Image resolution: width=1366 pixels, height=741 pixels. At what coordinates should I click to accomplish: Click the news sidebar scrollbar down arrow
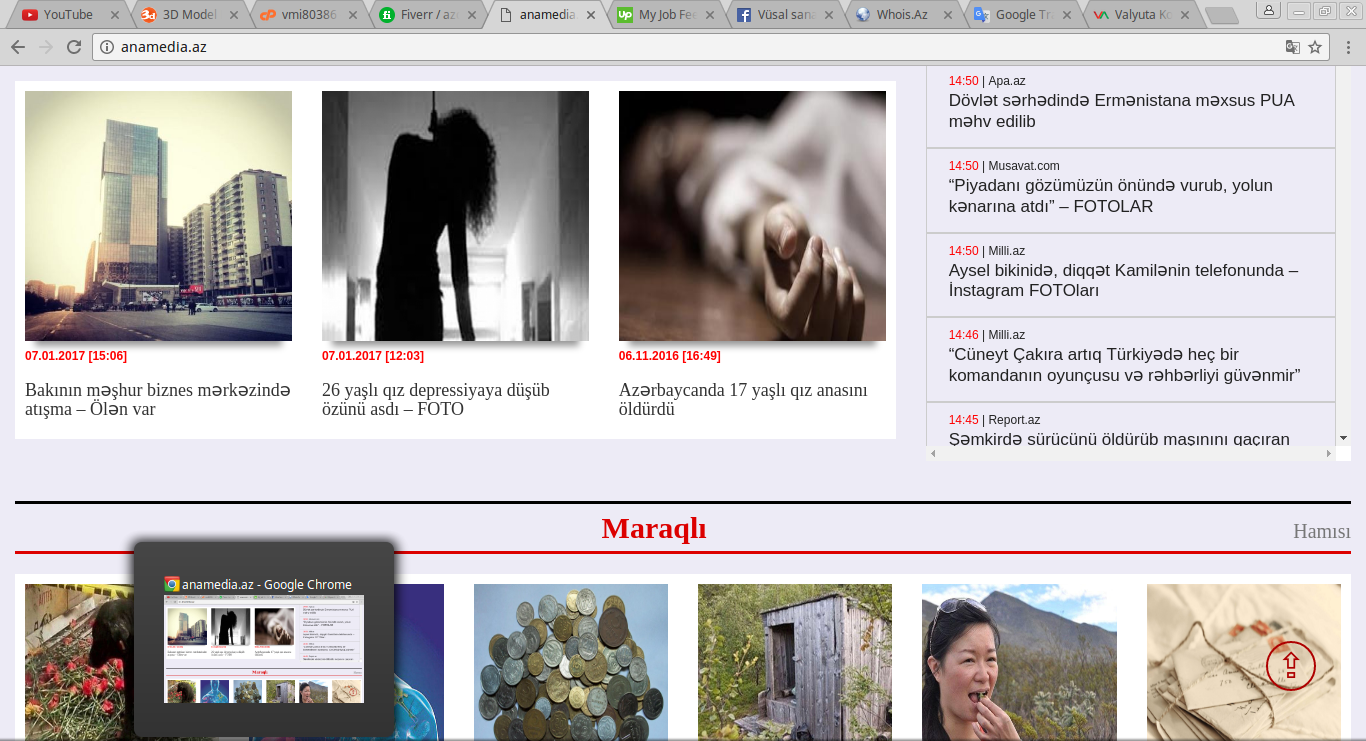tap(1343, 437)
